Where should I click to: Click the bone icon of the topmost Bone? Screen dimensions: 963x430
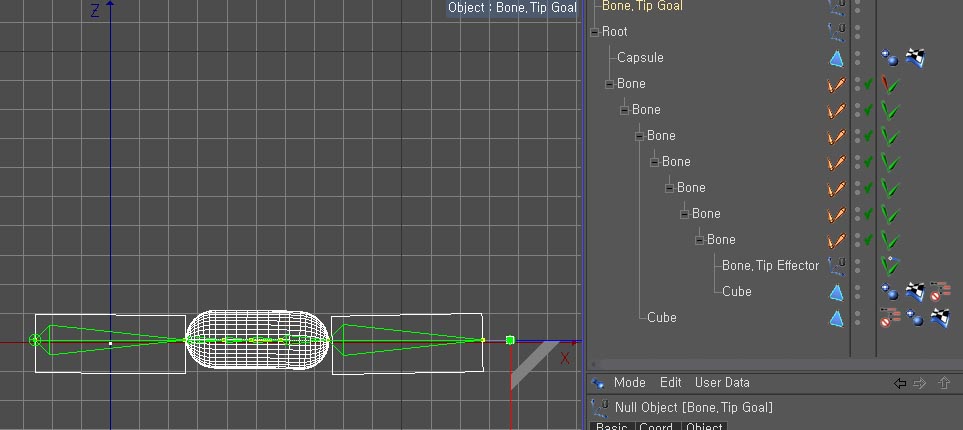point(836,84)
